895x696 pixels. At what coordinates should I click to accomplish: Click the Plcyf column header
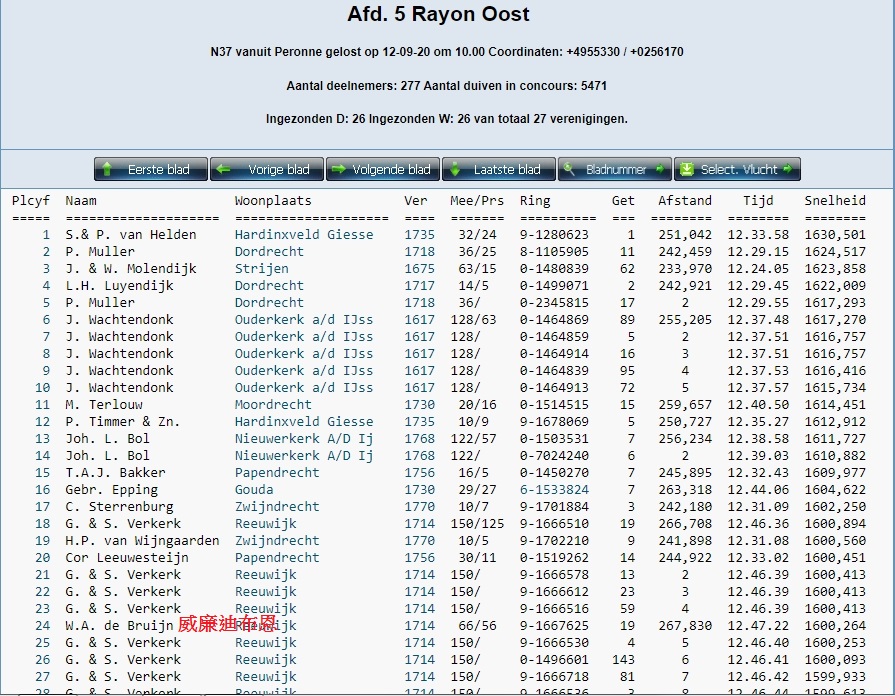click(x=31, y=201)
